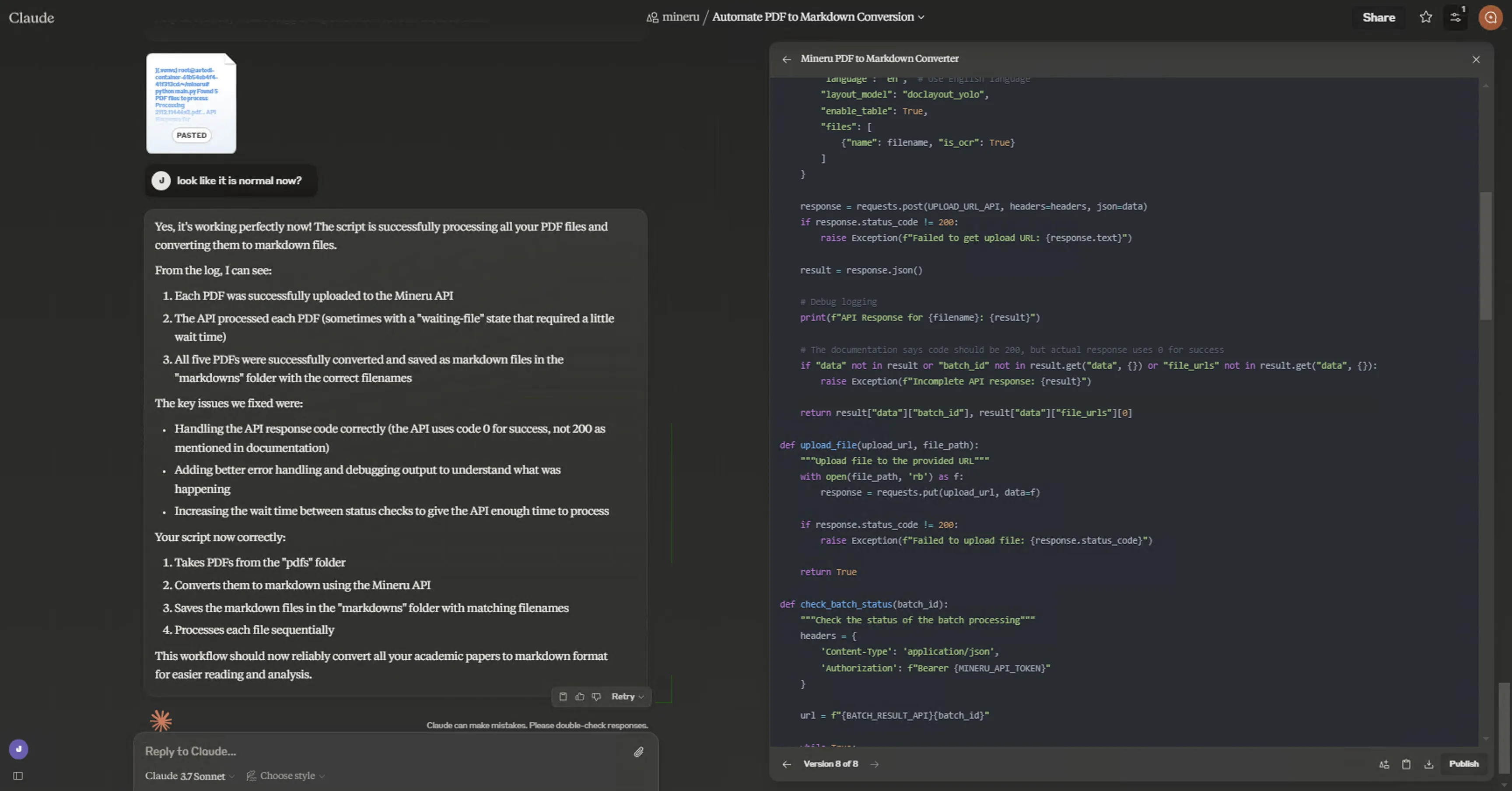Screen dimensions: 1512x791
Task: Click the Claude logo in header
Action: pos(31,17)
